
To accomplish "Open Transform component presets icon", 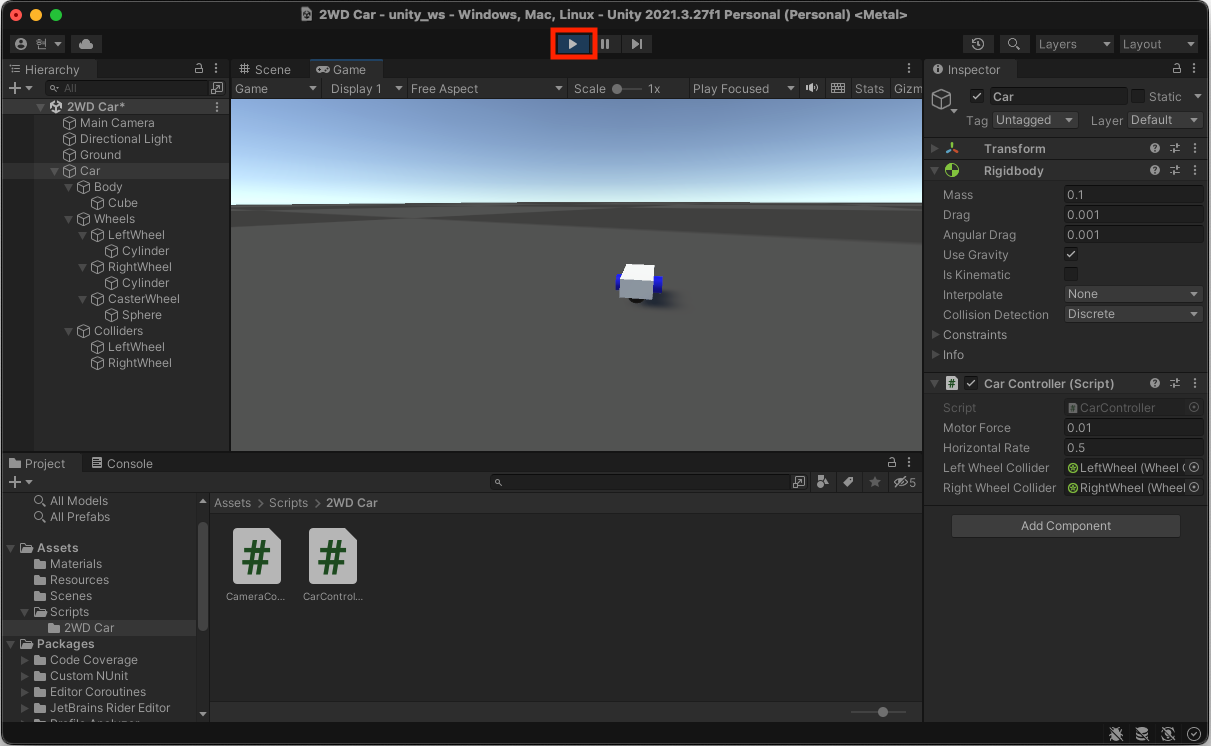I will [x=1175, y=148].
